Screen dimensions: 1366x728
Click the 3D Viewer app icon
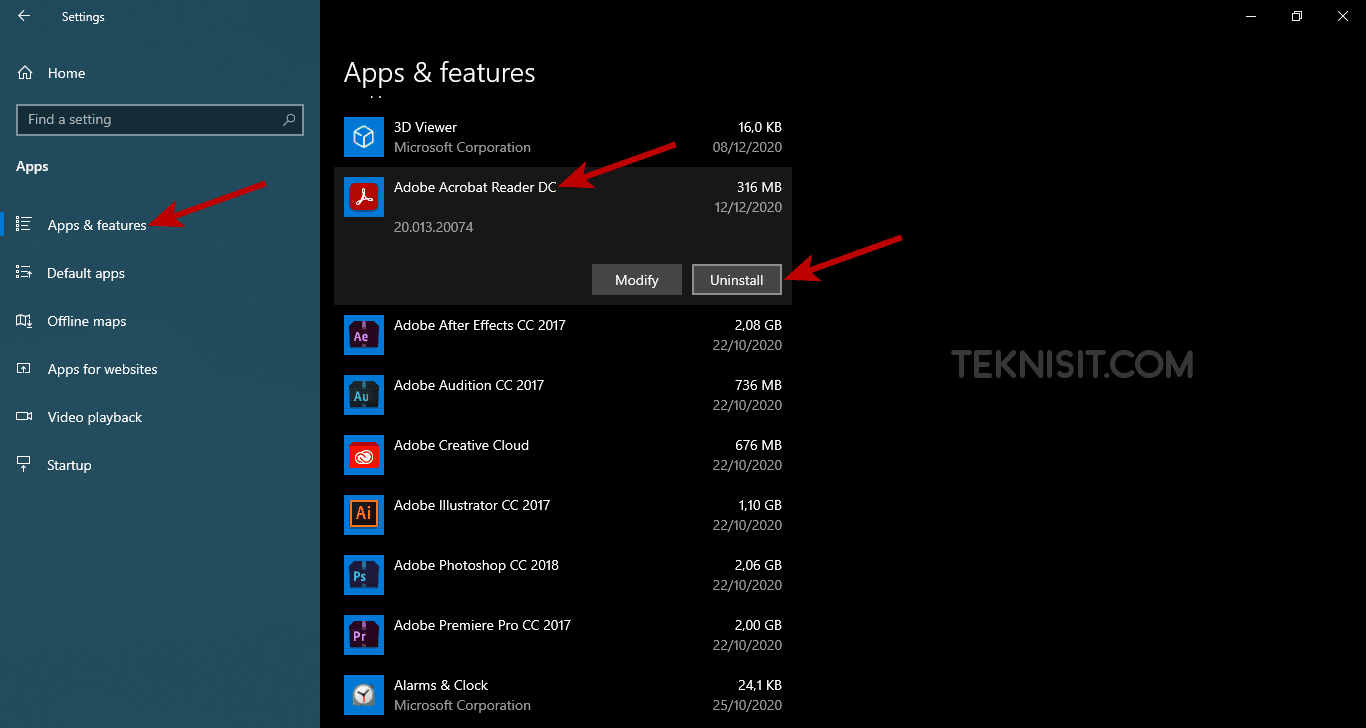[364, 137]
